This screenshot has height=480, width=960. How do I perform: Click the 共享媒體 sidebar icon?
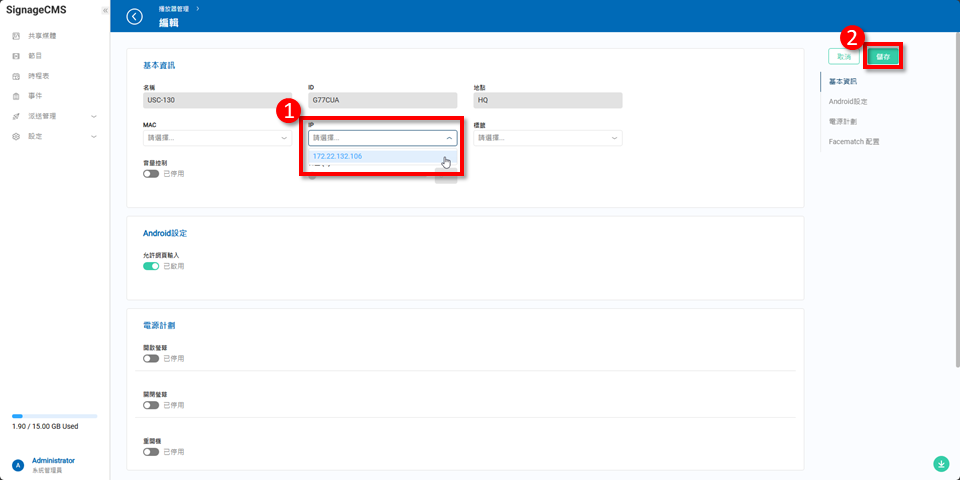[16, 36]
